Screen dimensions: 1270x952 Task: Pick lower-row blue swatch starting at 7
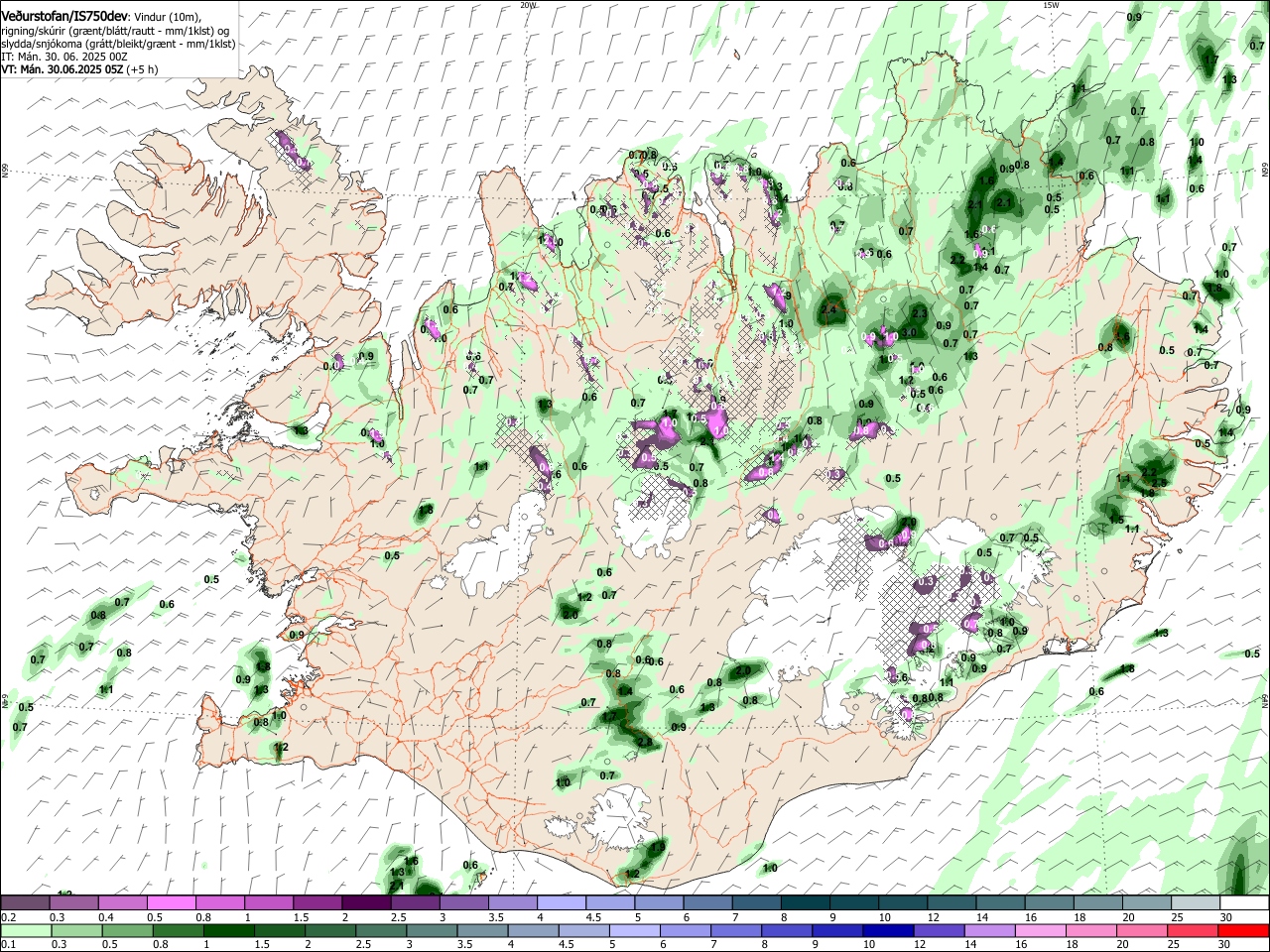coord(735,930)
